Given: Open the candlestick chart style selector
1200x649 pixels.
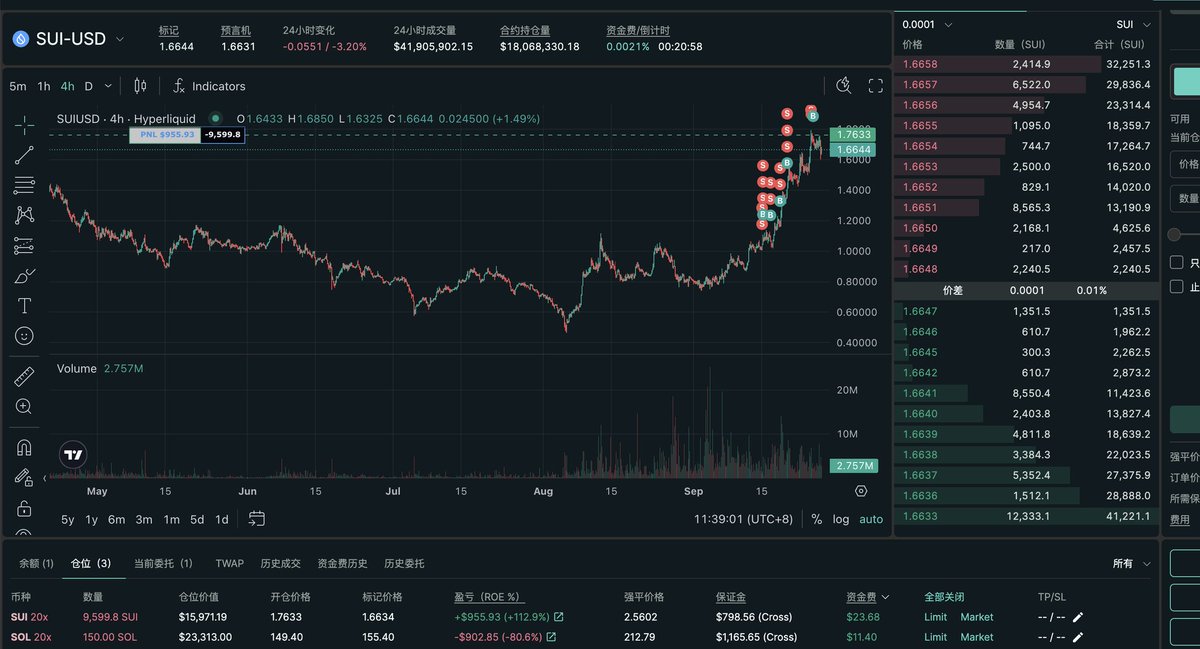Looking at the screenshot, I should pos(139,86).
